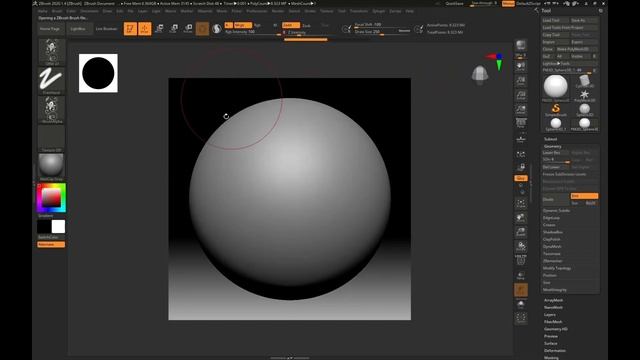Pick a color in the color picker square
This screenshot has width=640, height=360.
point(51,198)
